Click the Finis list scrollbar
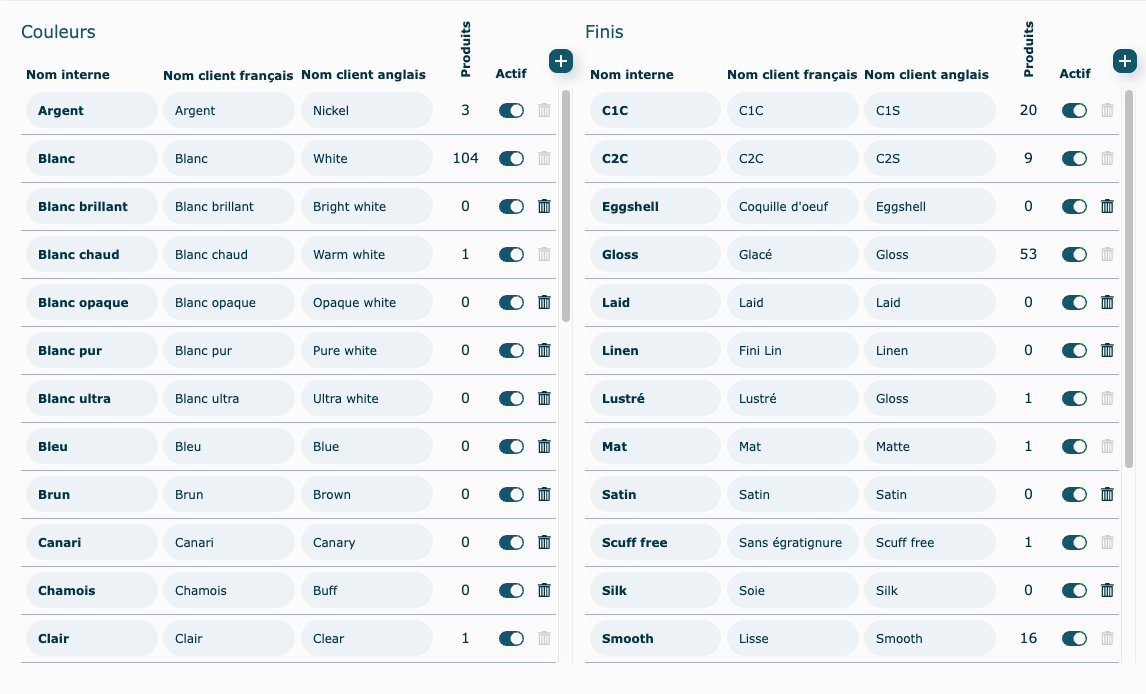The image size is (1146, 694). tap(1129, 270)
